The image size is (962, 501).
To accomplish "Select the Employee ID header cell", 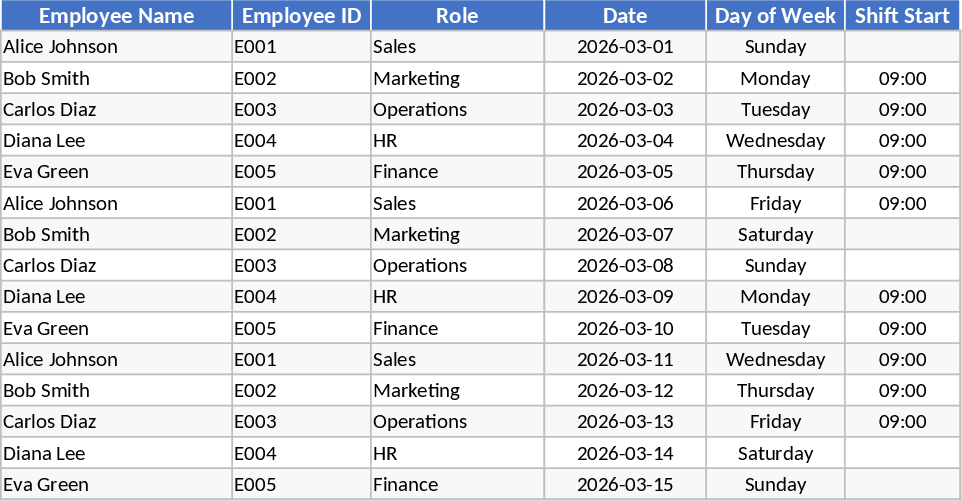I will tap(301, 16).
